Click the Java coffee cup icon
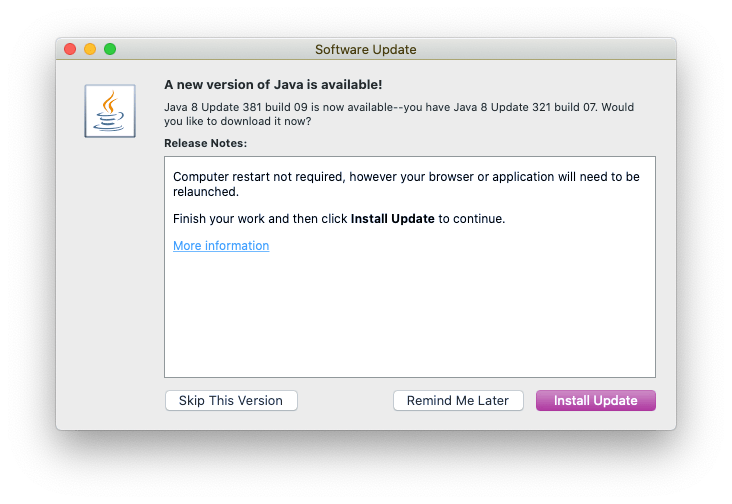The width and height of the screenshot is (732, 504). click(110, 110)
